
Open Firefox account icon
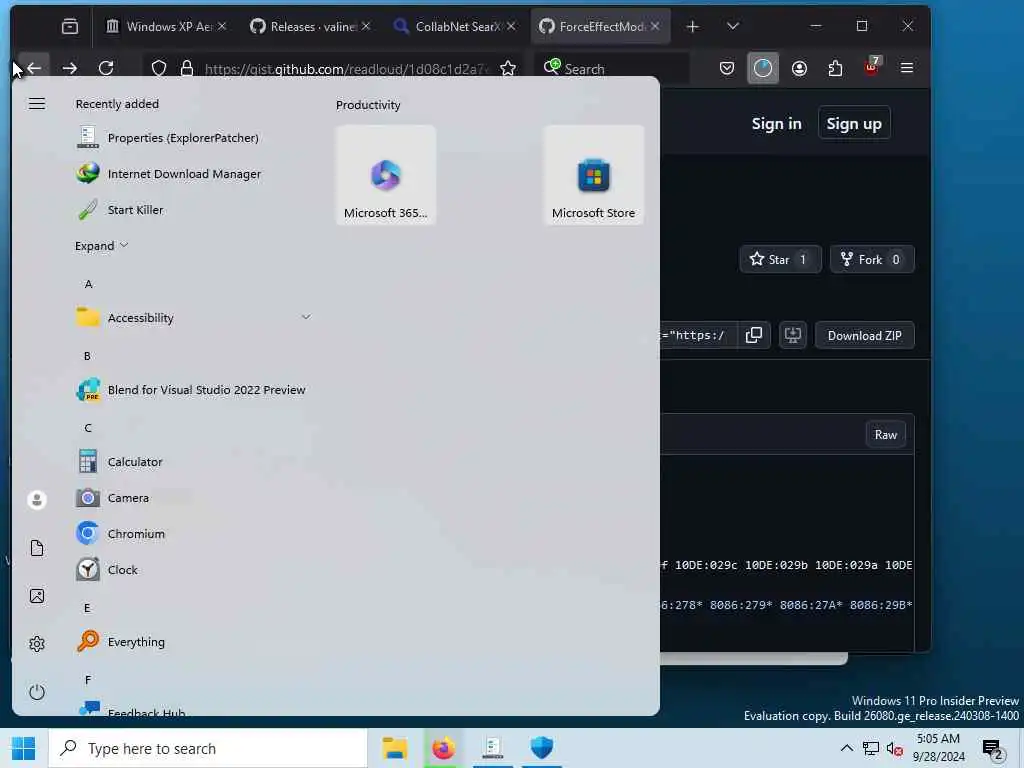pos(799,68)
